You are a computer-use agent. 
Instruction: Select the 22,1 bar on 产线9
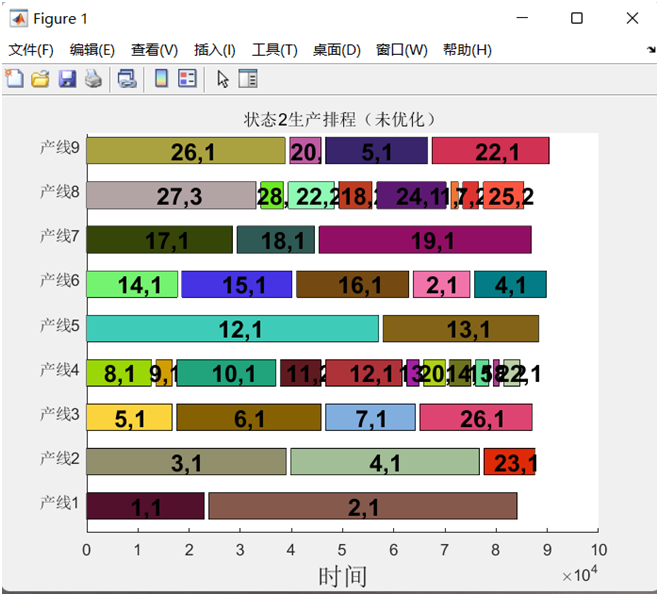(490, 150)
